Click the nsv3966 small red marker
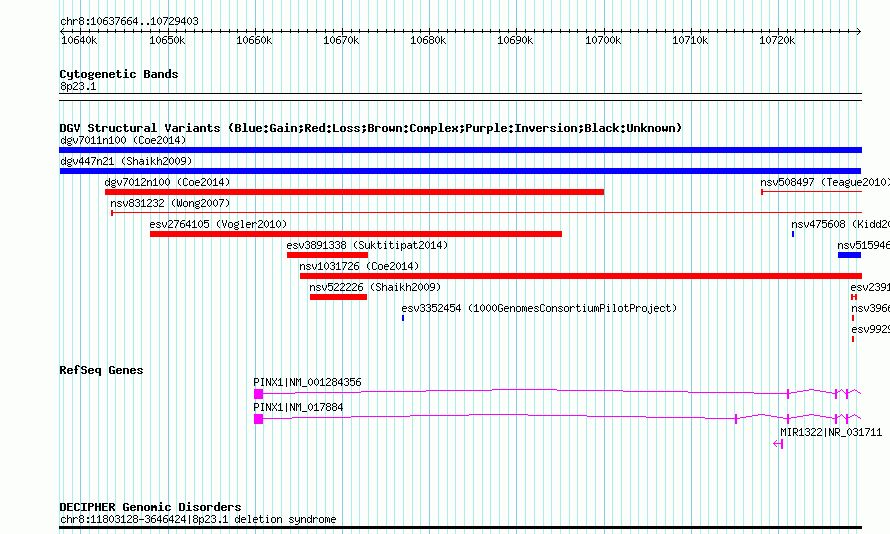Viewport: 890px width, 534px height. (x=853, y=318)
